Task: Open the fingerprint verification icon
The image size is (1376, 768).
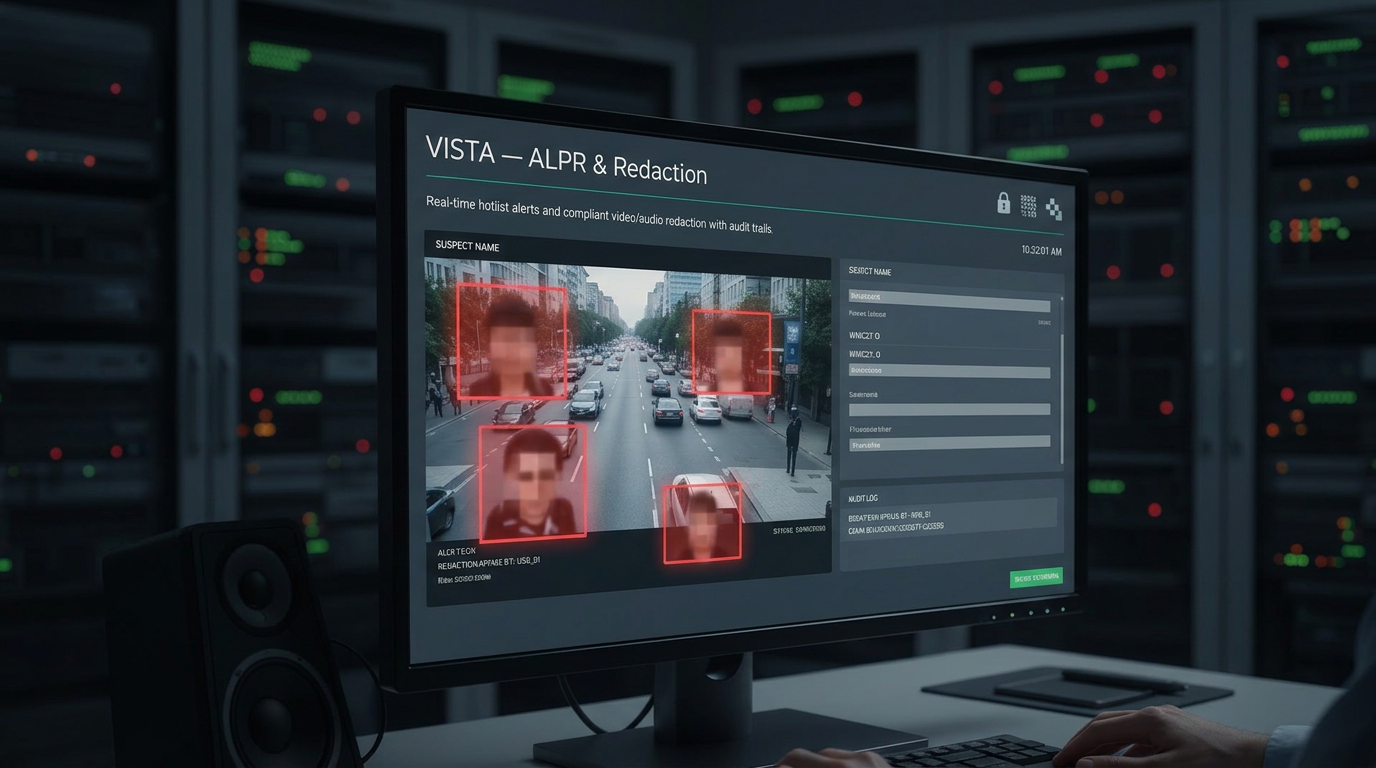Action: [1027, 204]
